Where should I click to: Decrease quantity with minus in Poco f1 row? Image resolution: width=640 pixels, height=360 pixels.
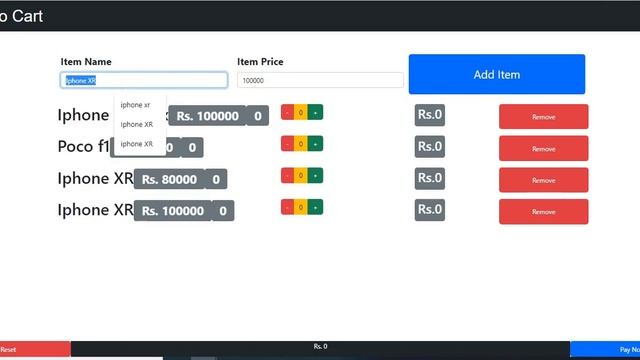287,144
